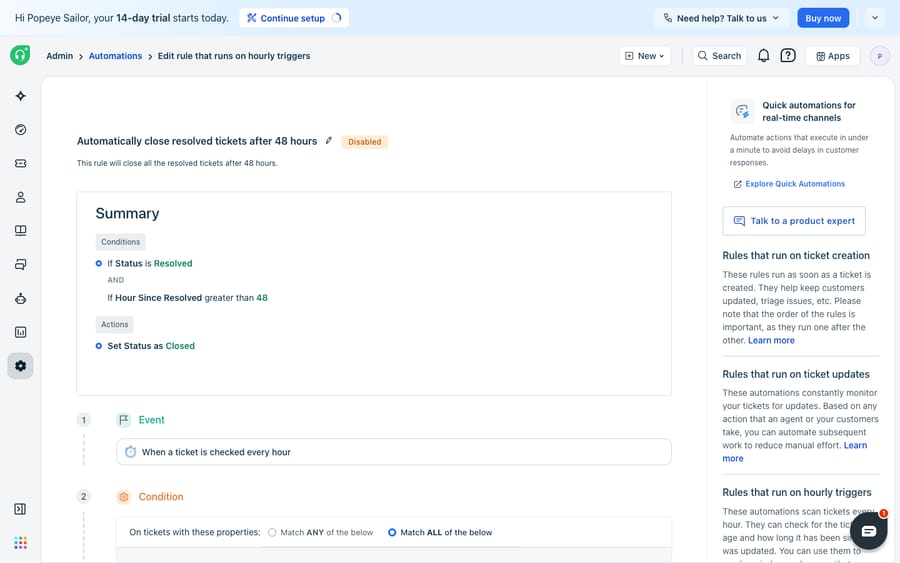
Task: Open the profile avatar P
Action: click(879, 56)
